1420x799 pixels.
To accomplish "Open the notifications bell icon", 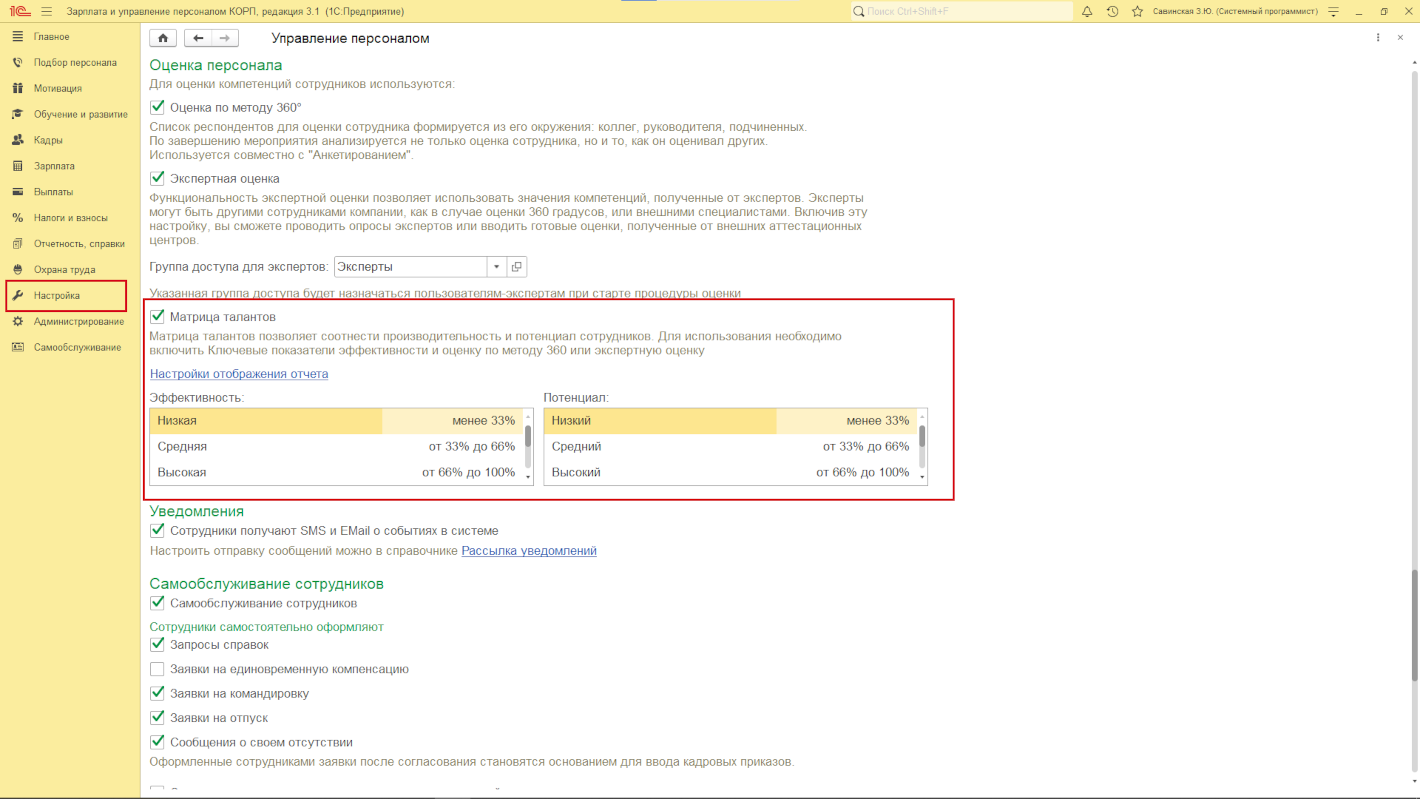I will pos(1087,12).
